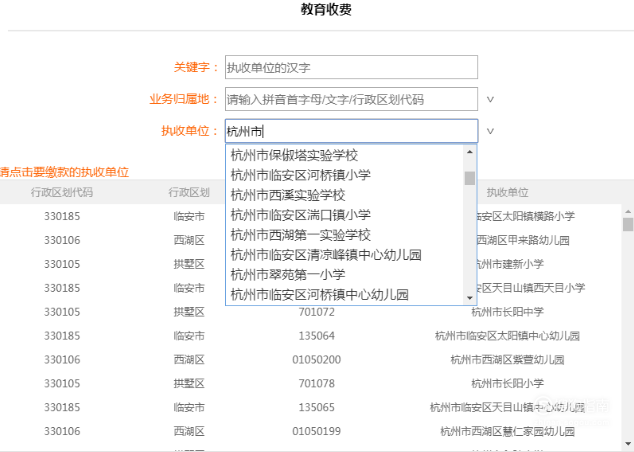Click code cell 701078
634x452 pixels.
pyautogui.click(x=317, y=383)
